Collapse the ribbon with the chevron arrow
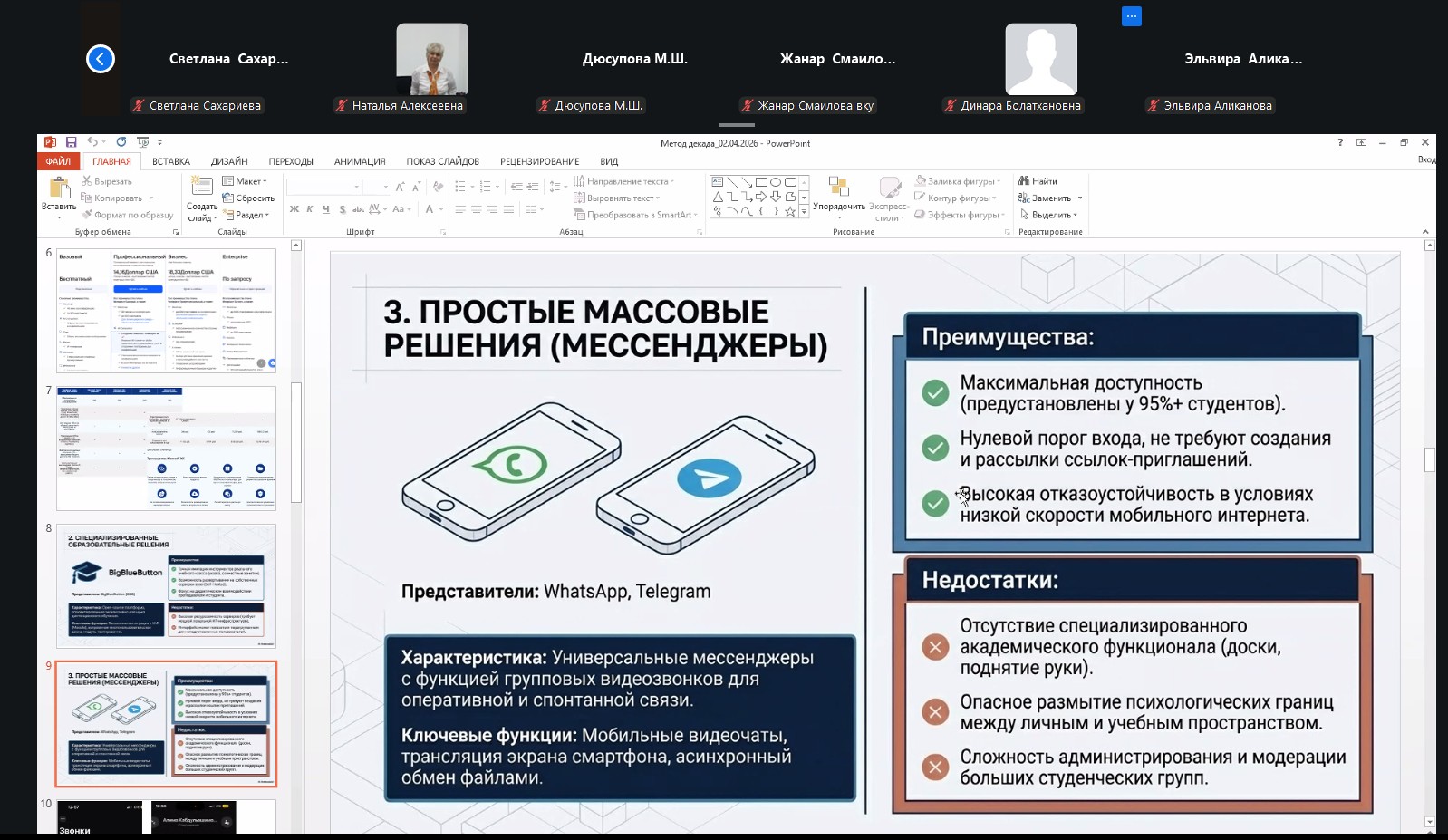This screenshot has height=840, width=1448. (1425, 232)
